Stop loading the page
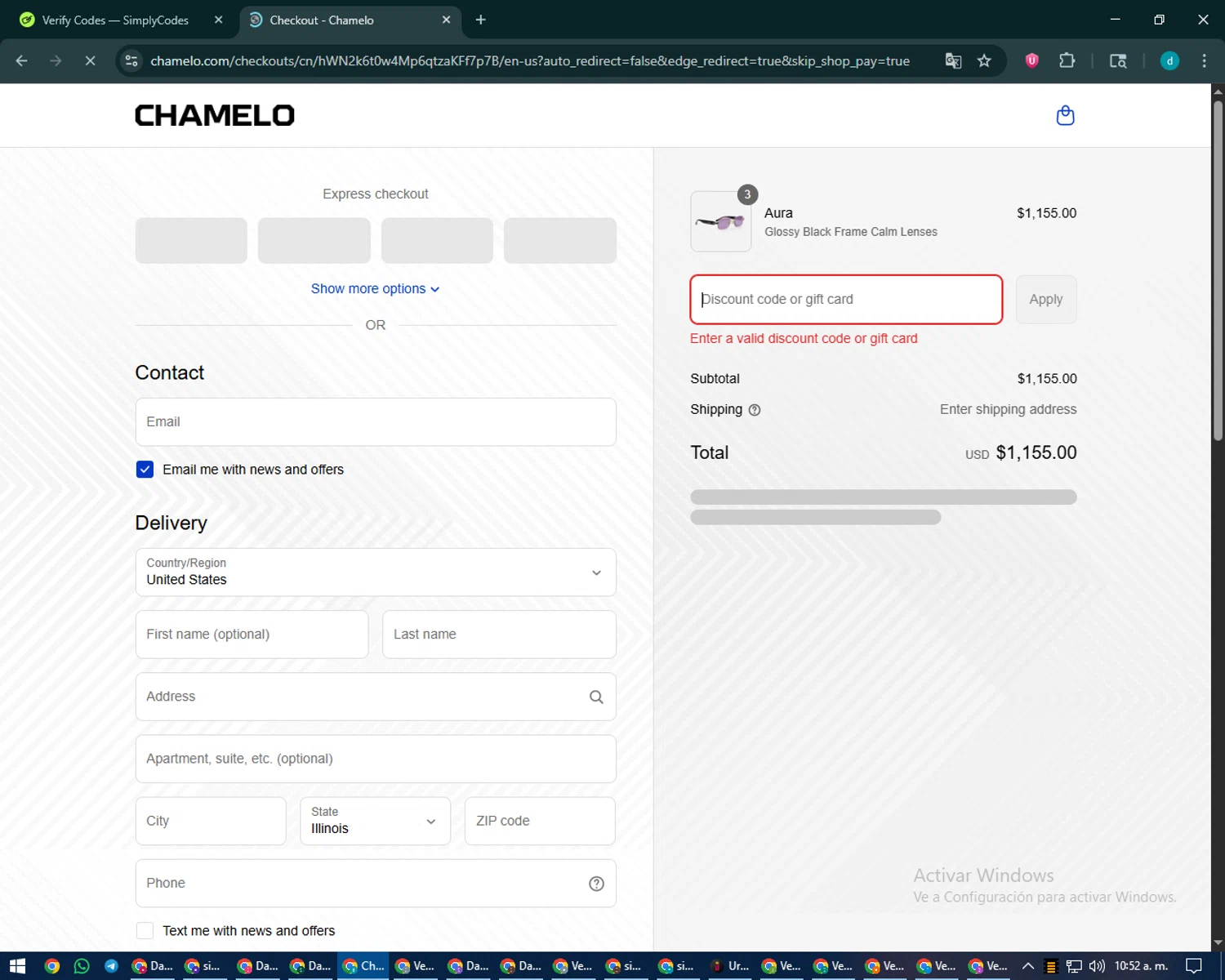Viewport: 1225px width, 980px height. pyautogui.click(x=90, y=60)
